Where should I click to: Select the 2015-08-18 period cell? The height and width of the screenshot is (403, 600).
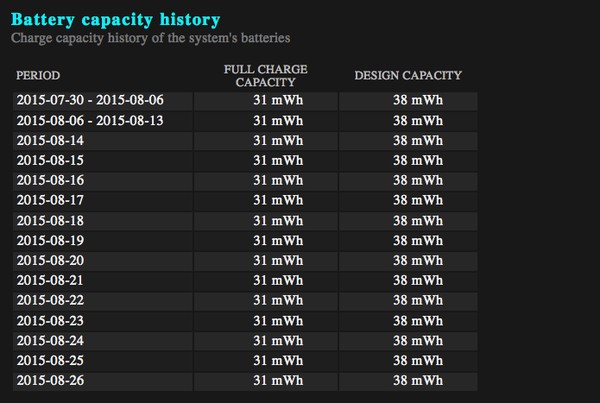50,220
